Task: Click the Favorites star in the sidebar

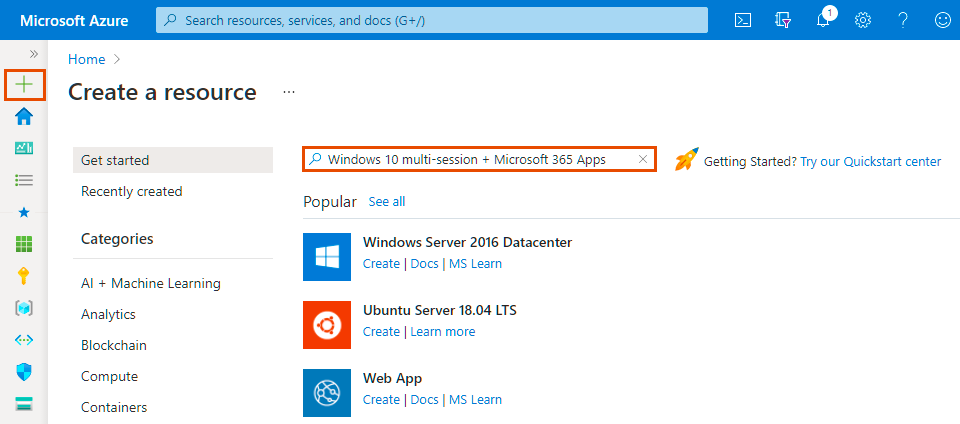Action: click(x=24, y=212)
